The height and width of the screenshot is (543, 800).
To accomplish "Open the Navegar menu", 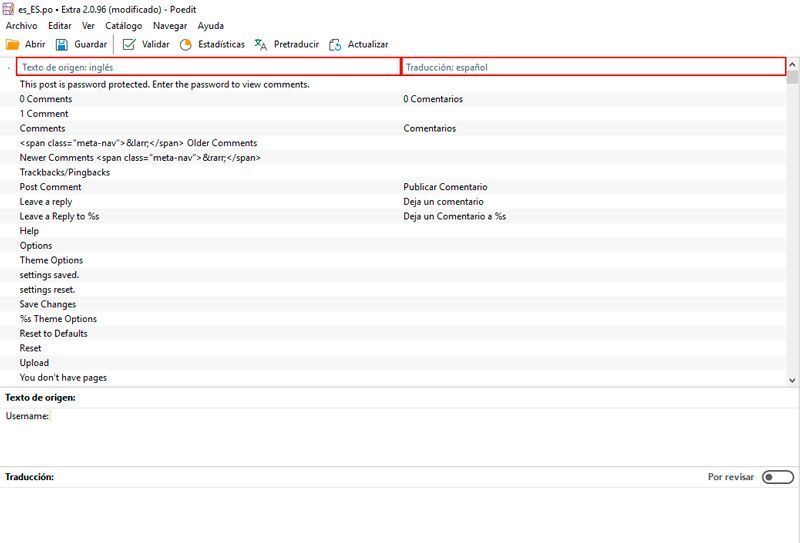I will point(170,26).
